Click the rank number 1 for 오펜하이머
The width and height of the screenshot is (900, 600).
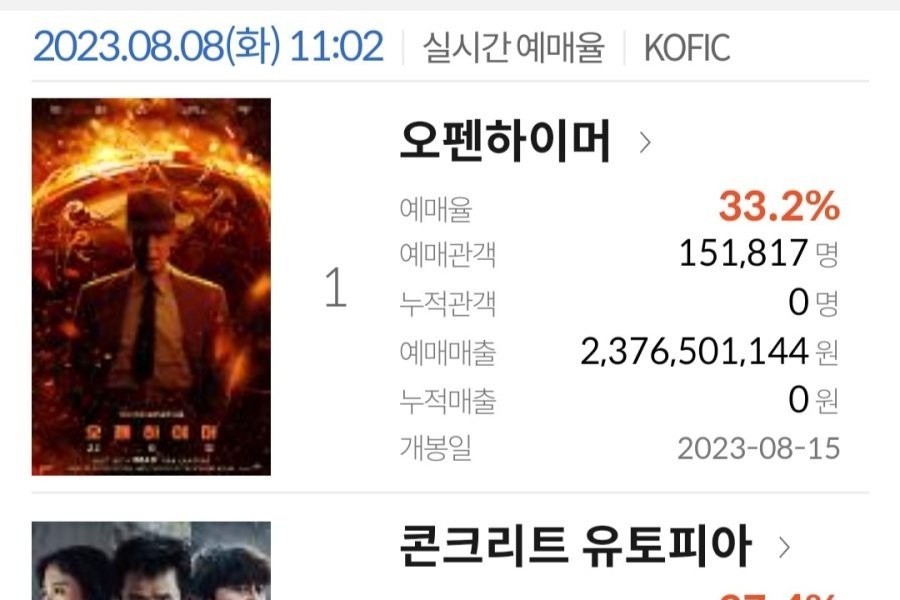click(x=336, y=287)
